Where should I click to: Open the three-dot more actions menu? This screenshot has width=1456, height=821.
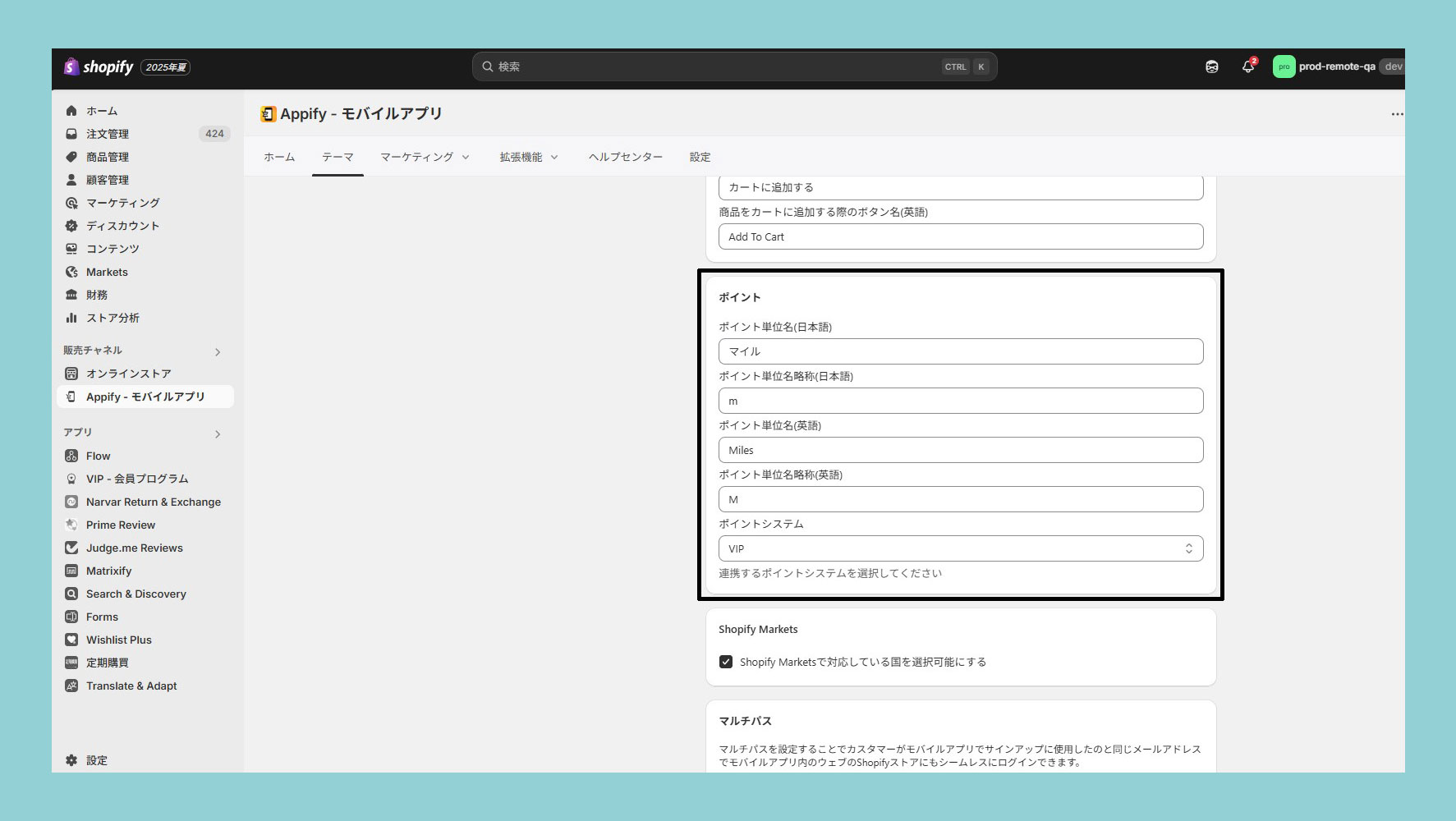click(x=1397, y=114)
